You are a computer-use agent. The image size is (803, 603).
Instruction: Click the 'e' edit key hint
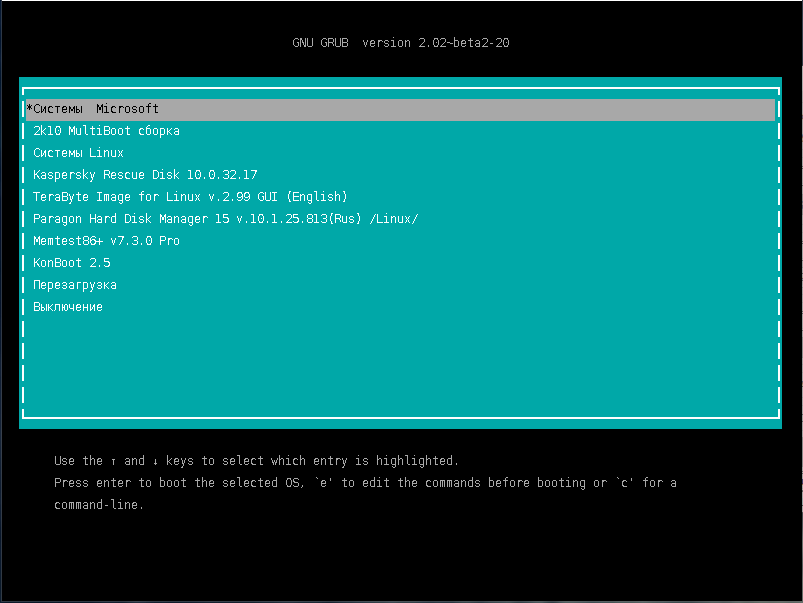click(323, 483)
